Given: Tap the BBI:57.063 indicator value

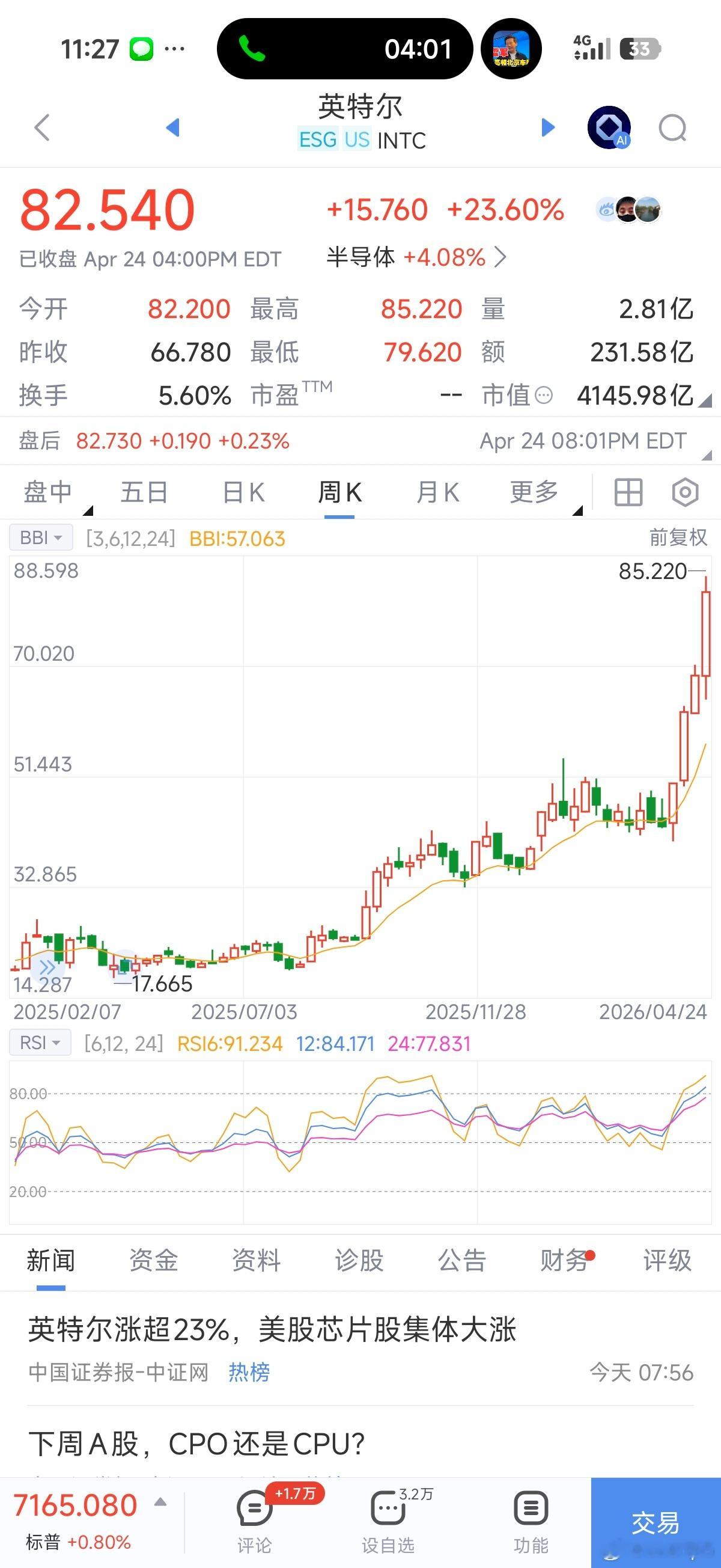Looking at the screenshot, I should (237, 539).
